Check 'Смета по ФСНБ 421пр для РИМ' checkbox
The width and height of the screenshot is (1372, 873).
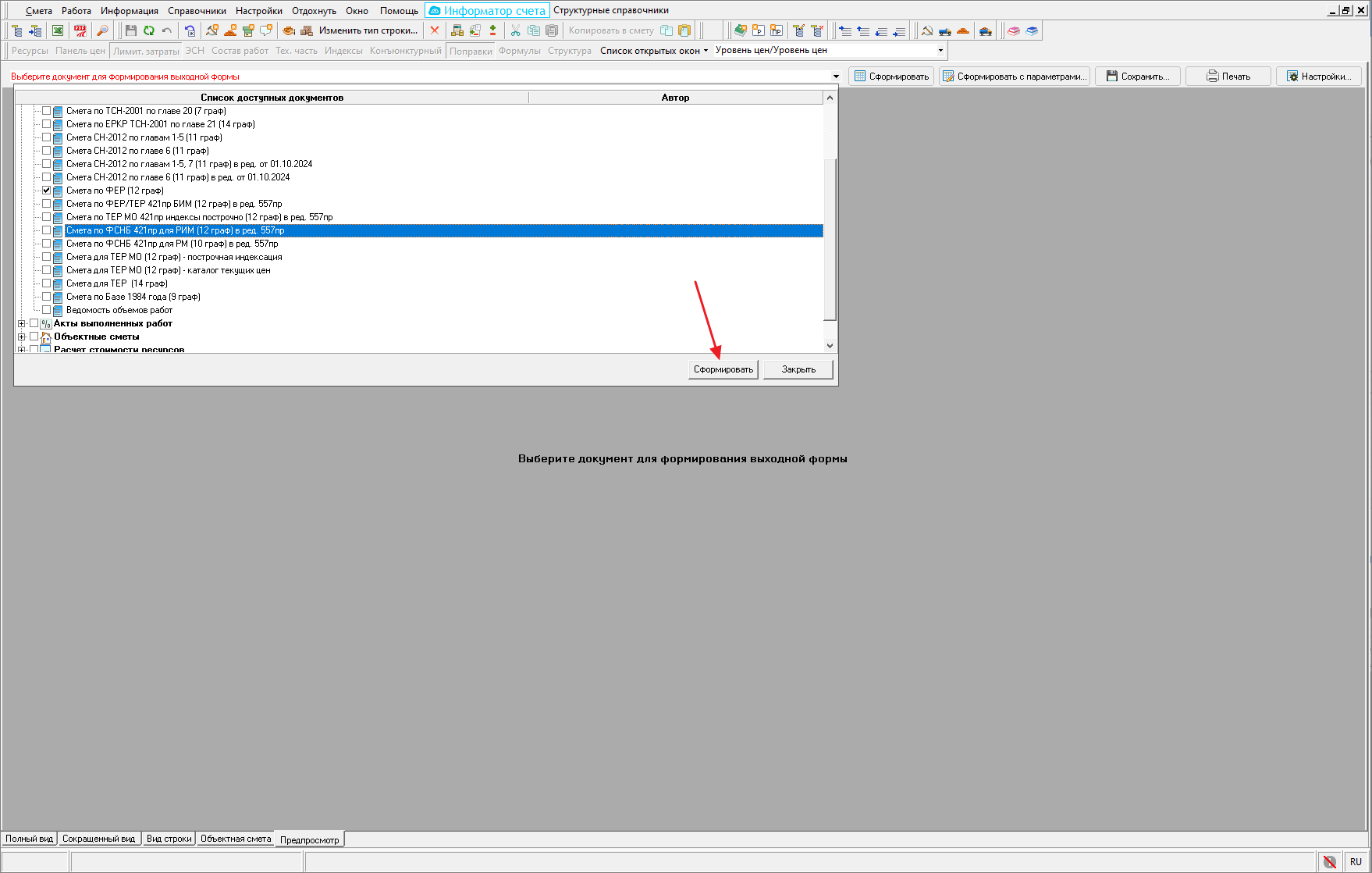coord(47,230)
